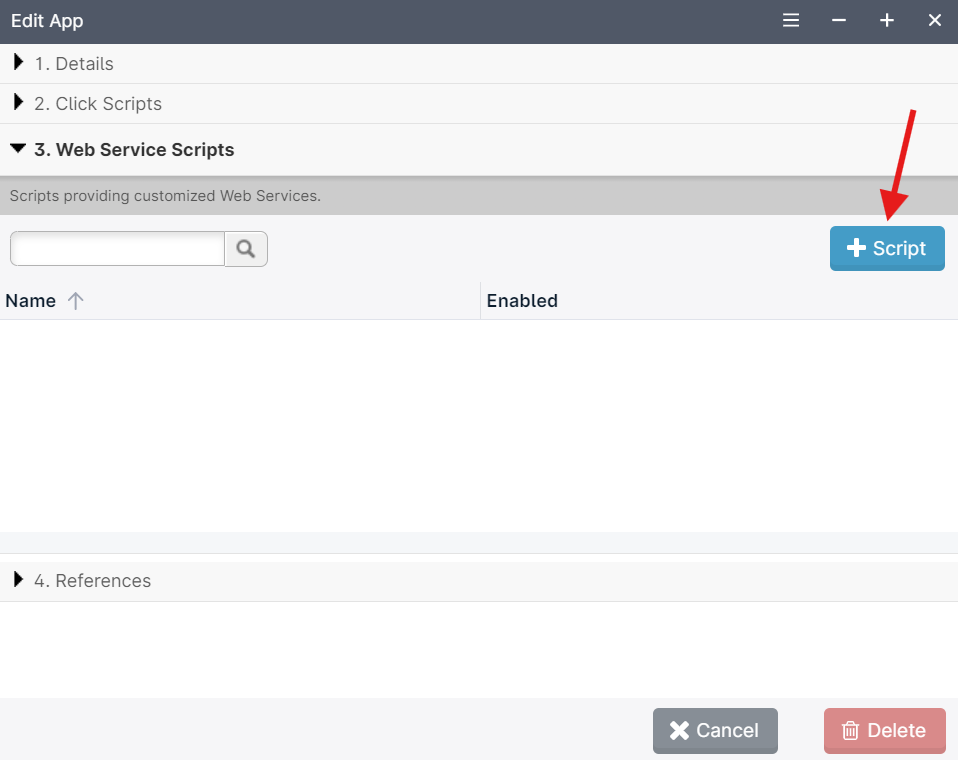Click the magnifying glass search icon
The width and height of the screenshot is (958, 760).
pyautogui.click(x=245, y=248)
